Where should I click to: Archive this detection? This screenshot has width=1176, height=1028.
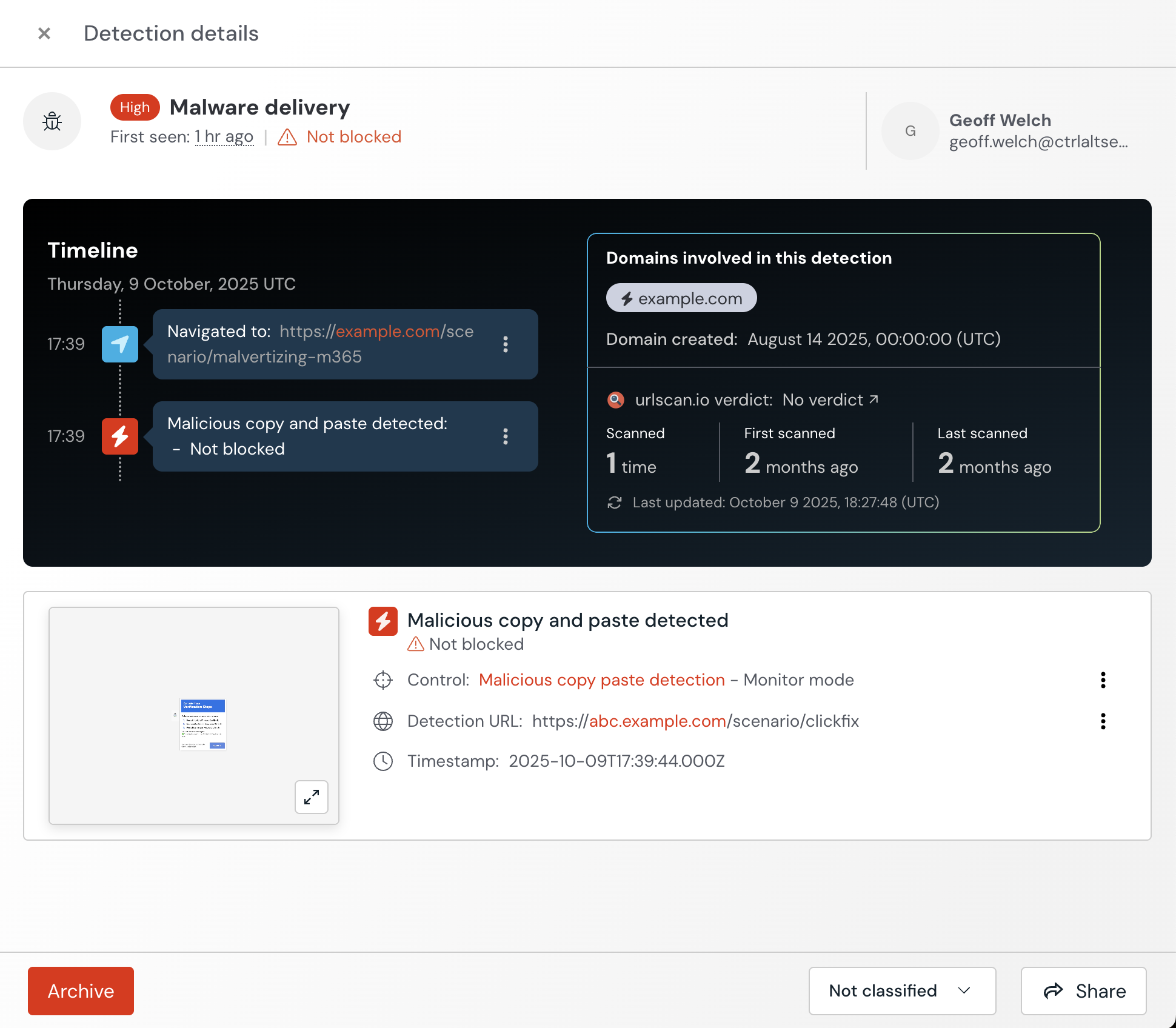pos(81,991)
